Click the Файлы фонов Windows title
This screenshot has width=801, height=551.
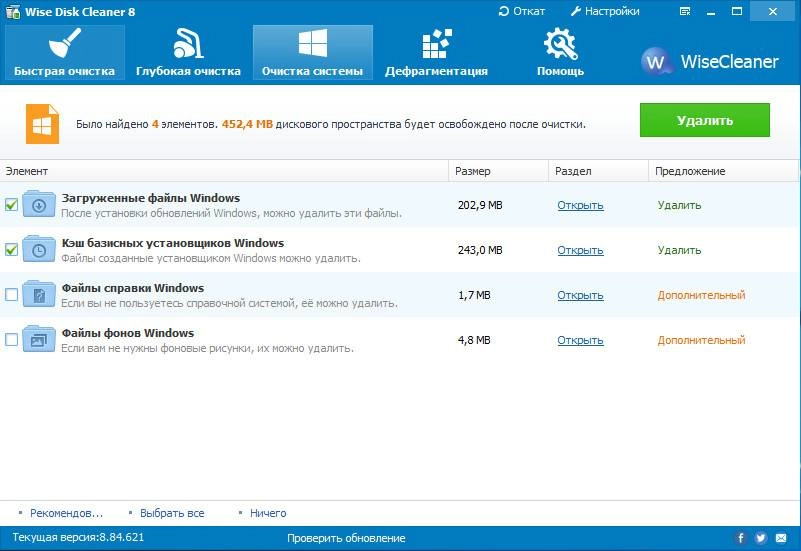128,333
